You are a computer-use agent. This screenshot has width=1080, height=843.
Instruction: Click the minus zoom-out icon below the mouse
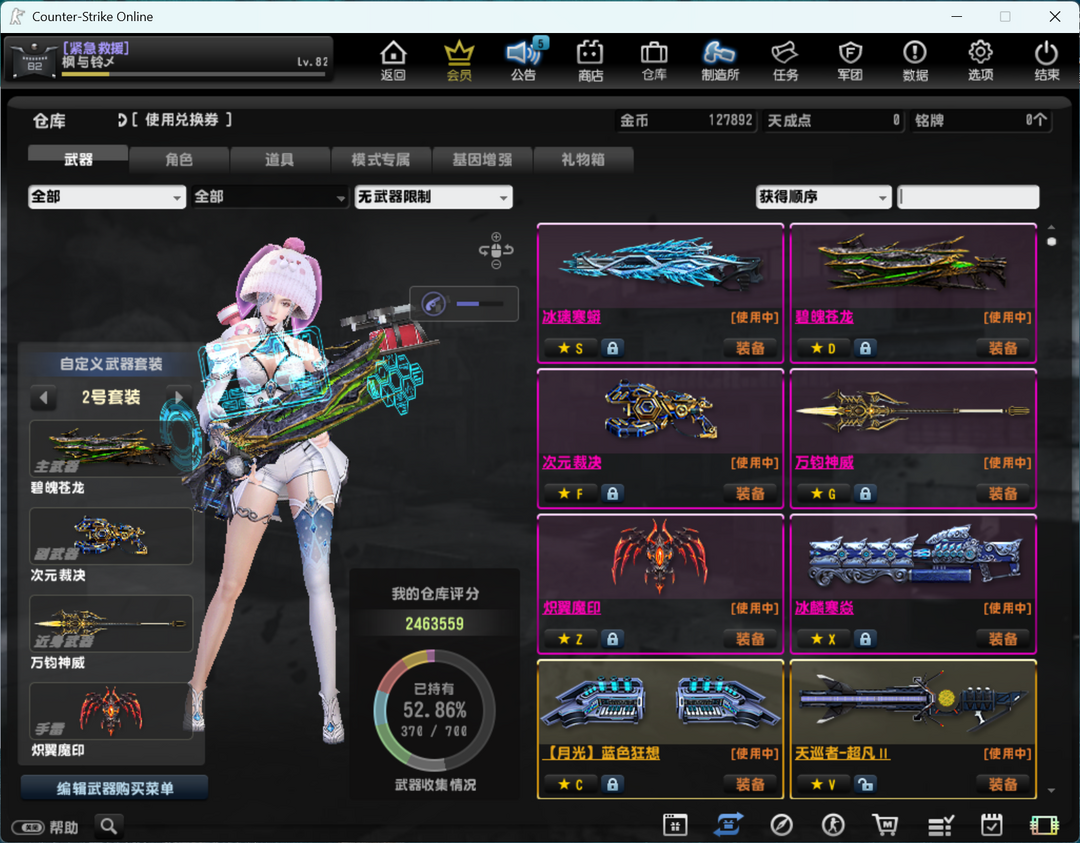[496, 264]
